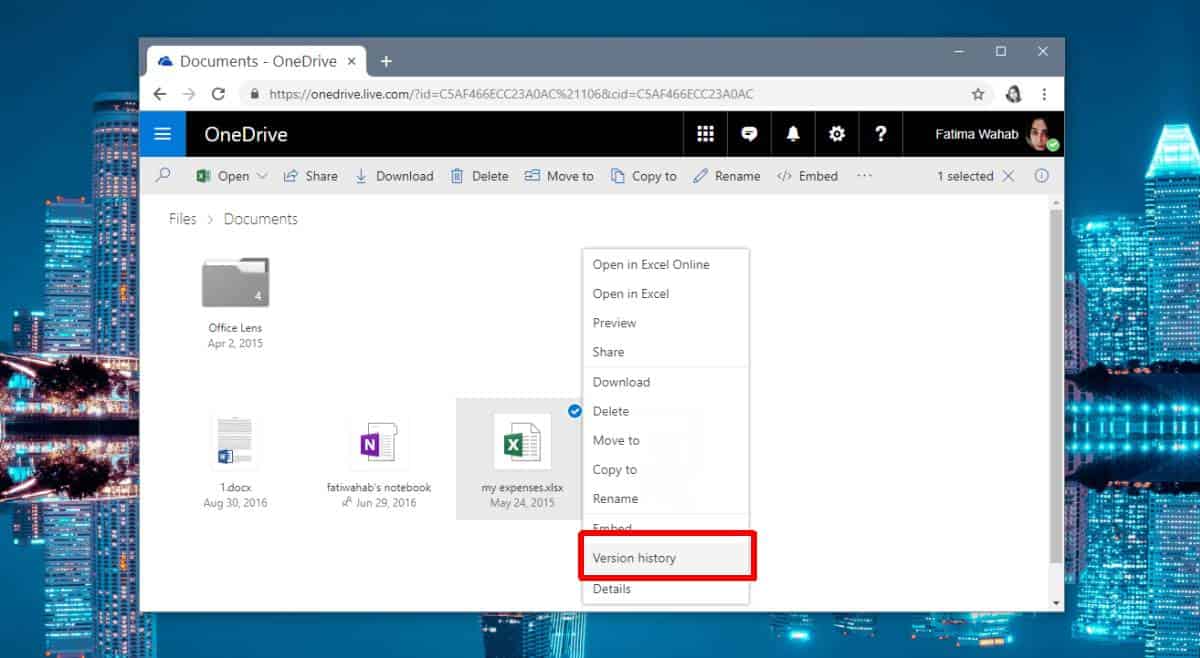Open the my expenses.xlsx Excel file tile

pyautogui.click(x=522, y=458)
